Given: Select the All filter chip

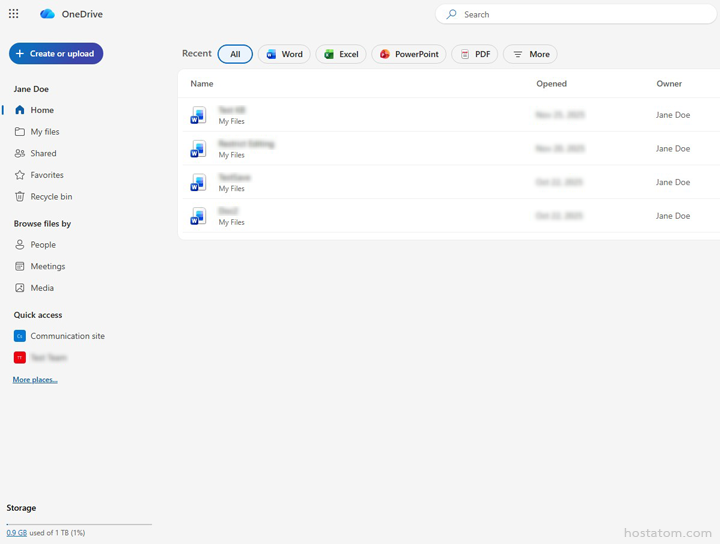Looking at the screenshot, I should click(235, 54).
